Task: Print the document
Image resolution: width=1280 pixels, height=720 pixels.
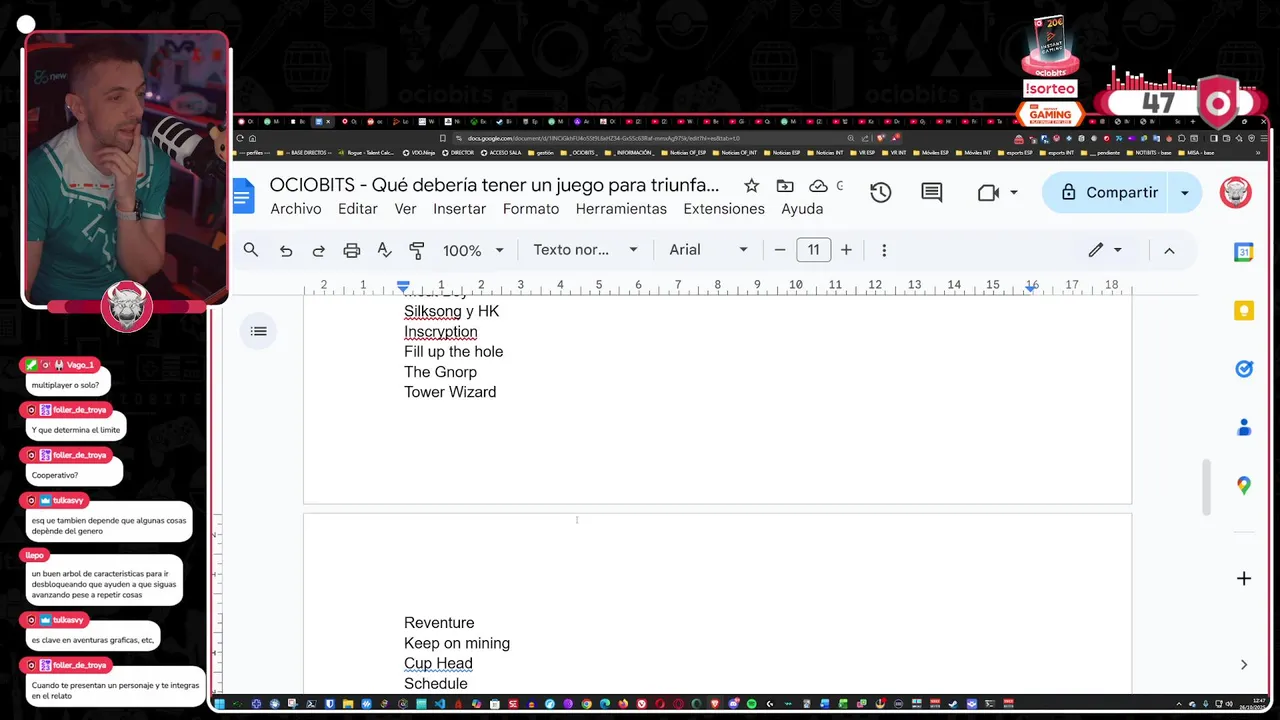Action: click(x=351, y=250)
